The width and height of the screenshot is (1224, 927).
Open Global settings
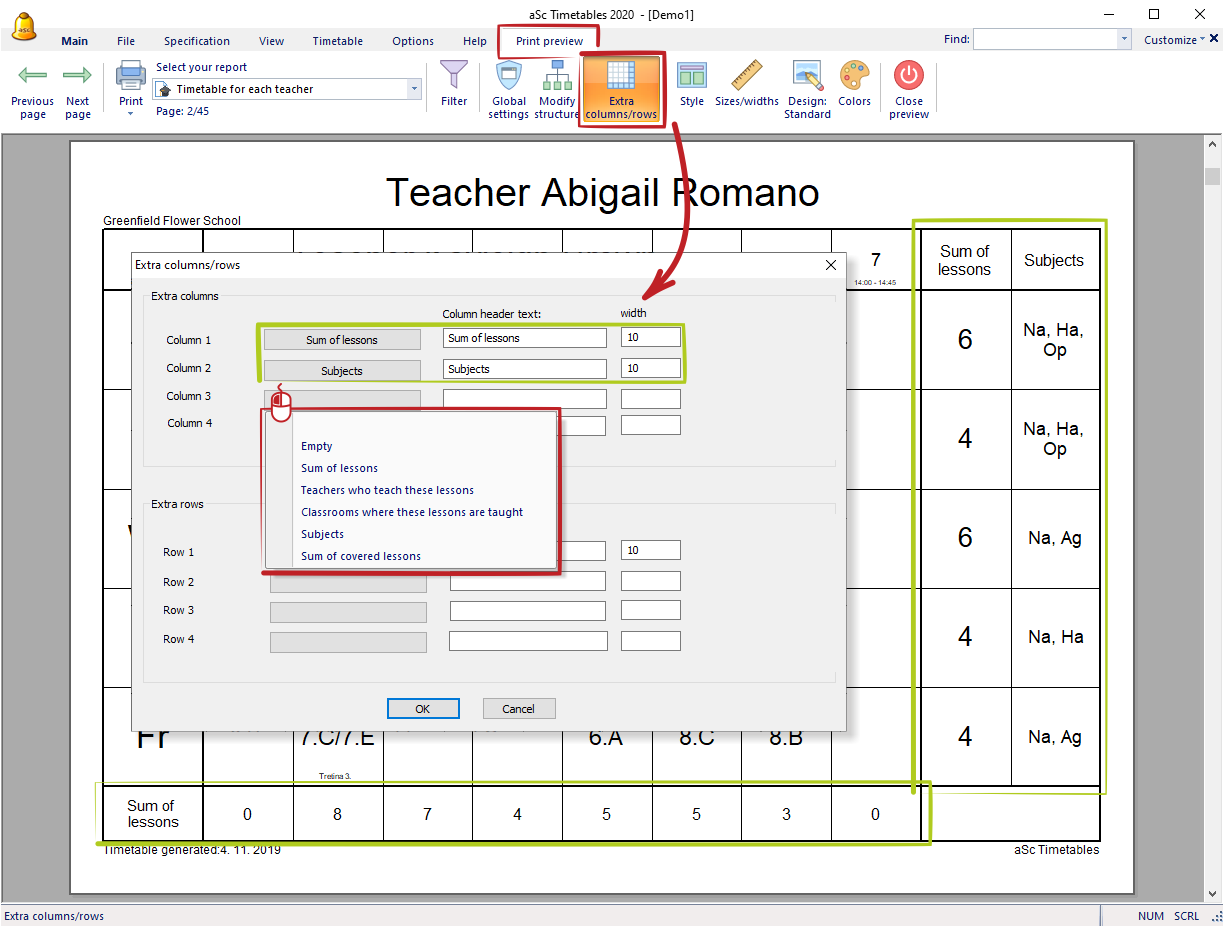[x=508, y=76]
